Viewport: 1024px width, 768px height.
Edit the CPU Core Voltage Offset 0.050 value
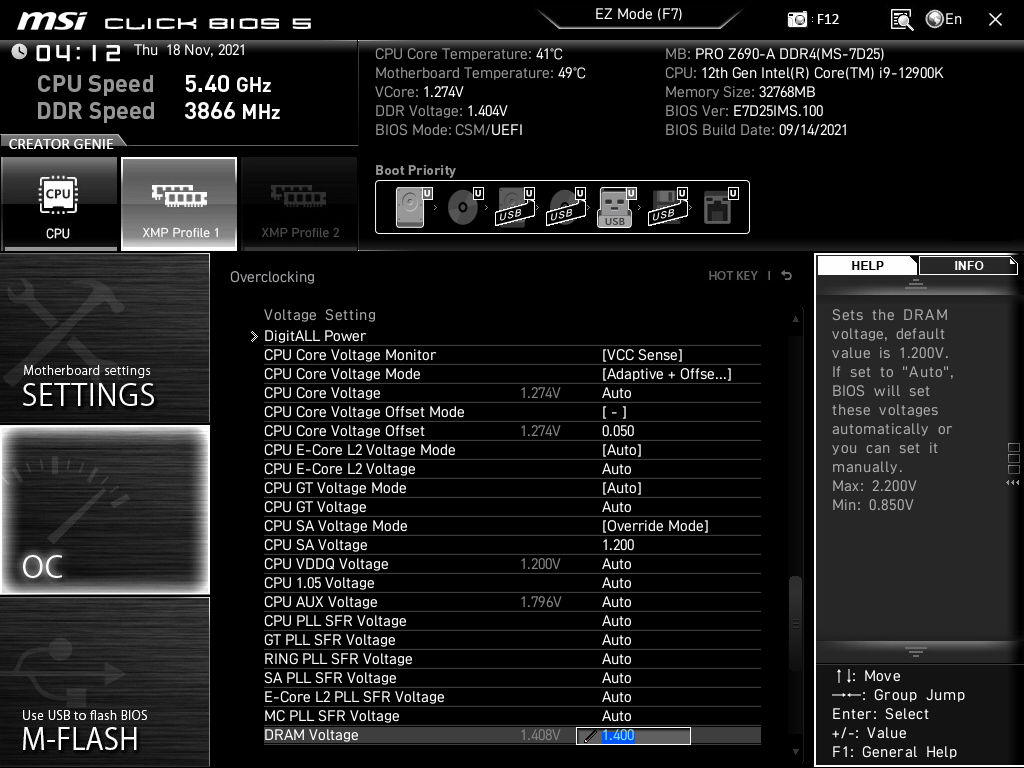tap(618, 430)
